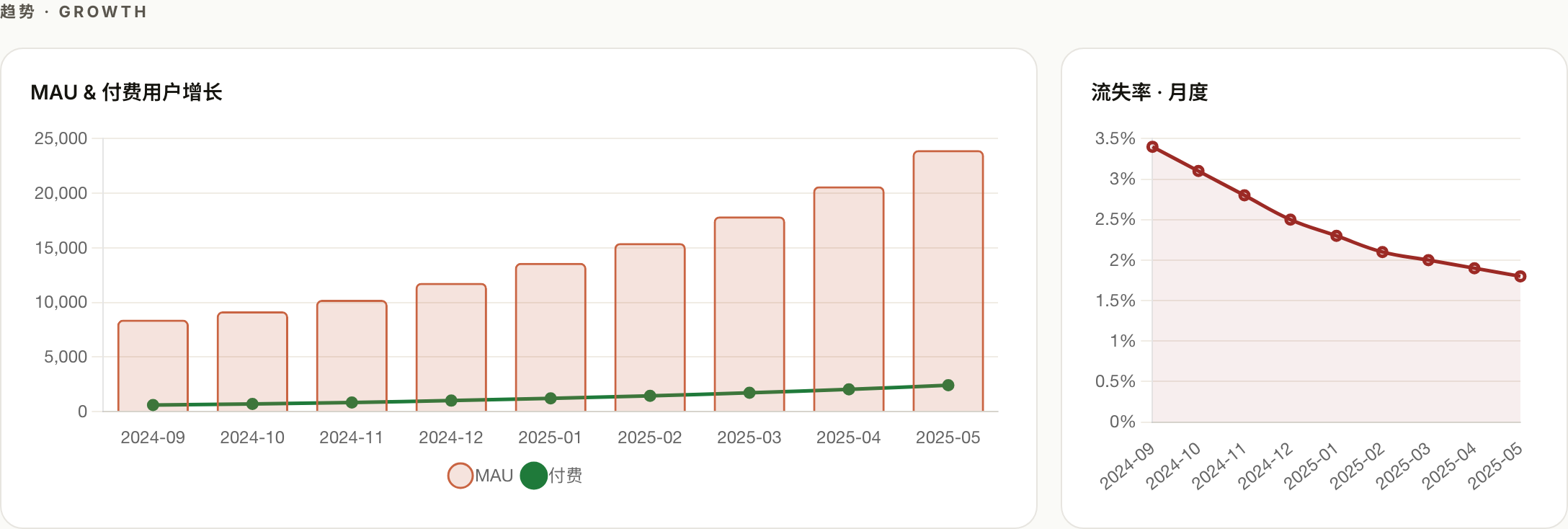Click the 付费 data point for 2024-12
This screenshot has height=529, width=1568.
[x=451, y=400]
